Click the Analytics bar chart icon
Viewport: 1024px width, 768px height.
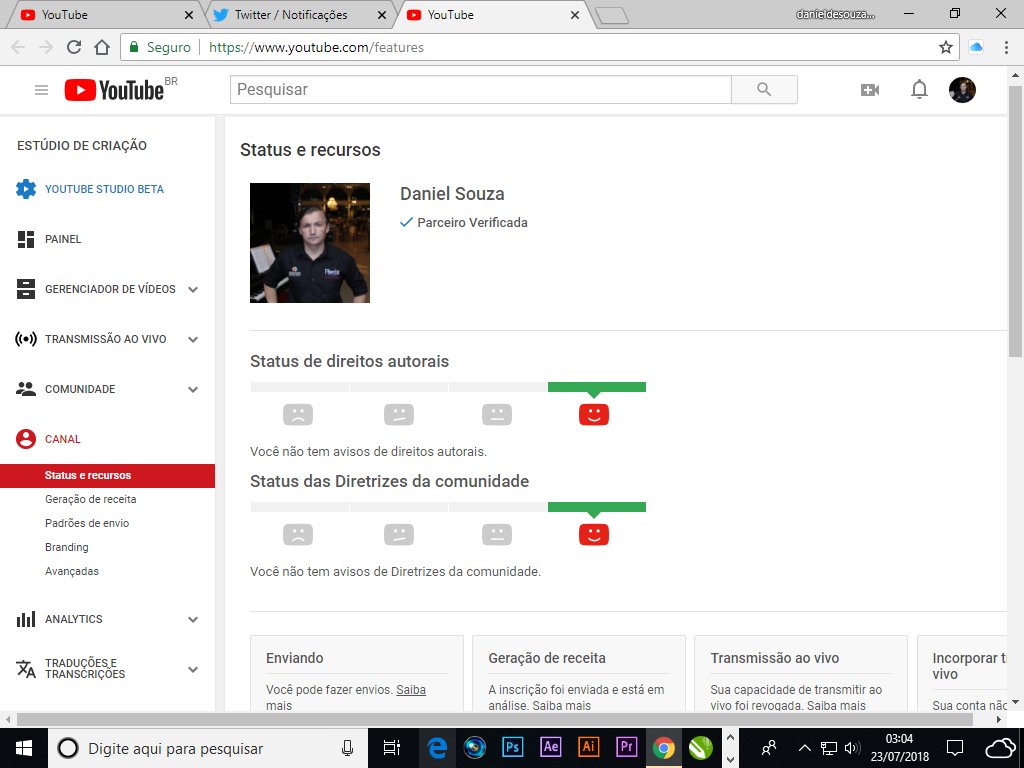(x=26, y=619)
